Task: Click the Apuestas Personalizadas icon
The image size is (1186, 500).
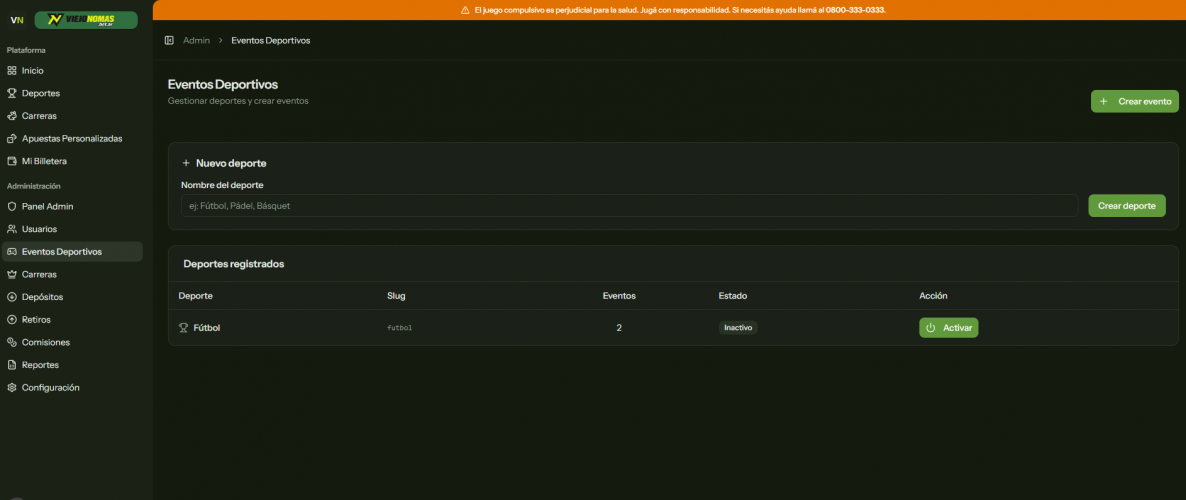Action: [x=11, y=138]
